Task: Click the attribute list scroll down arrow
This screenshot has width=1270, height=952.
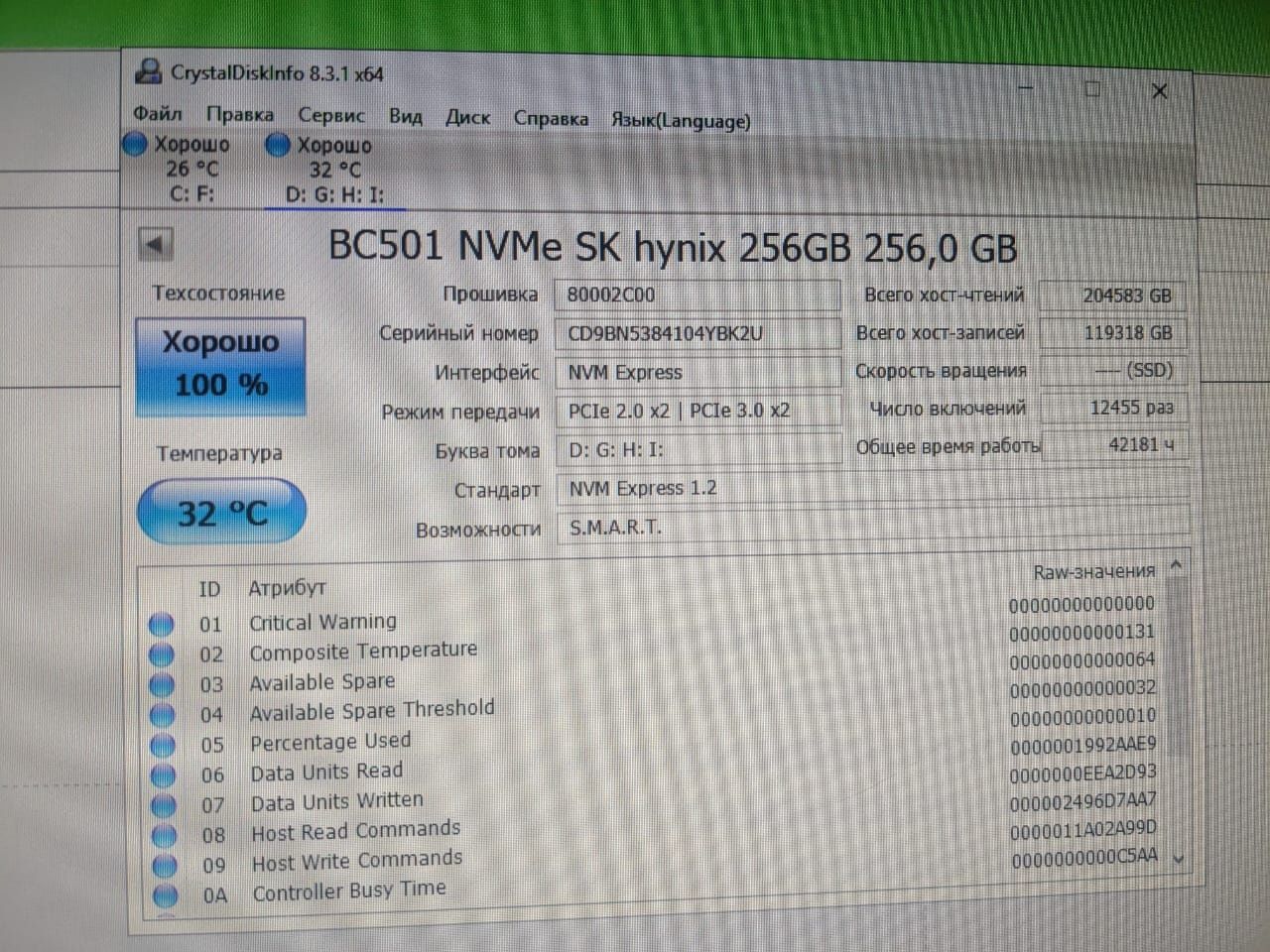Action: [1179, 859]
